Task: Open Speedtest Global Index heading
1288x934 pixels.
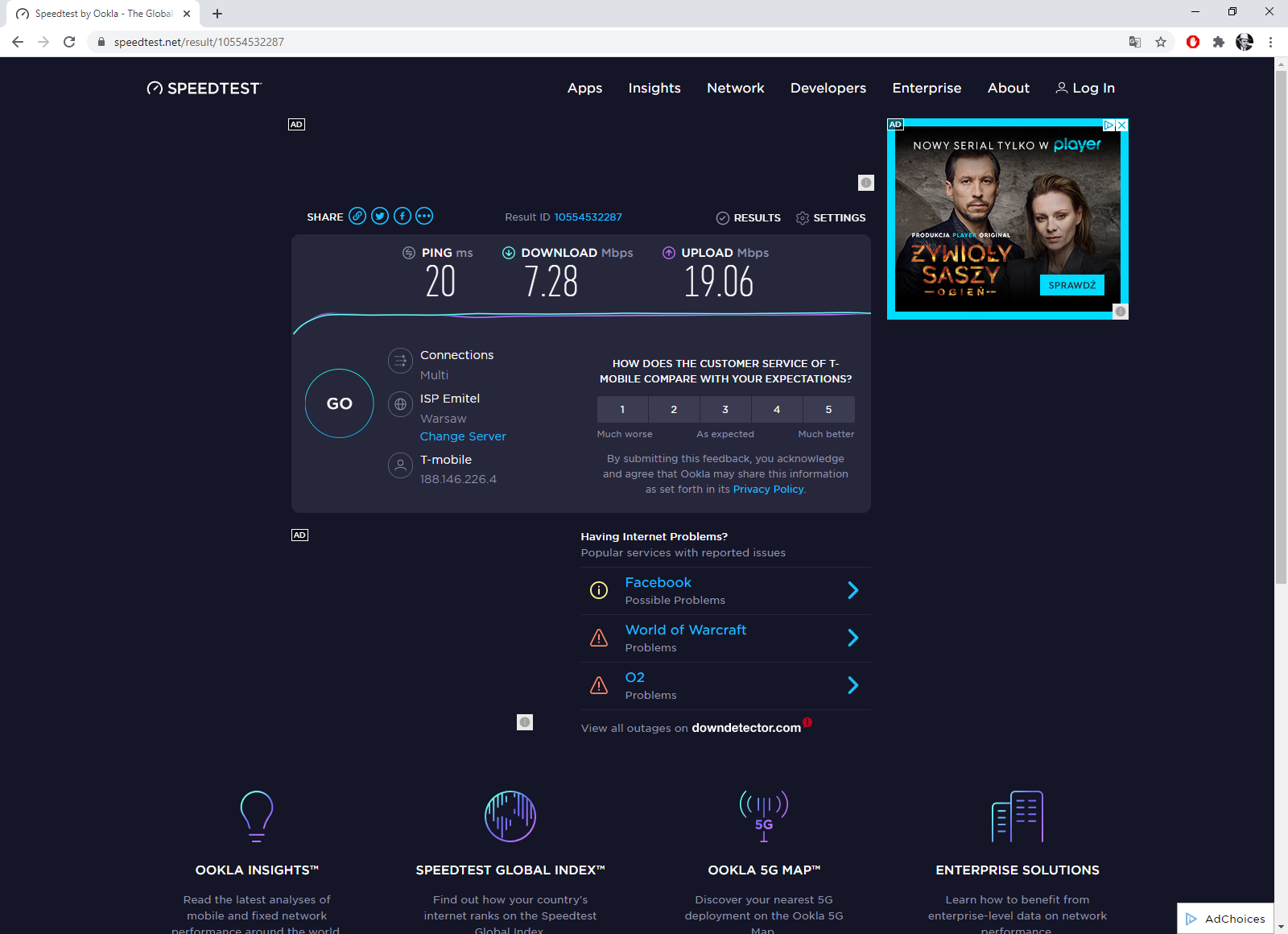Action: (x=510, y=870)
